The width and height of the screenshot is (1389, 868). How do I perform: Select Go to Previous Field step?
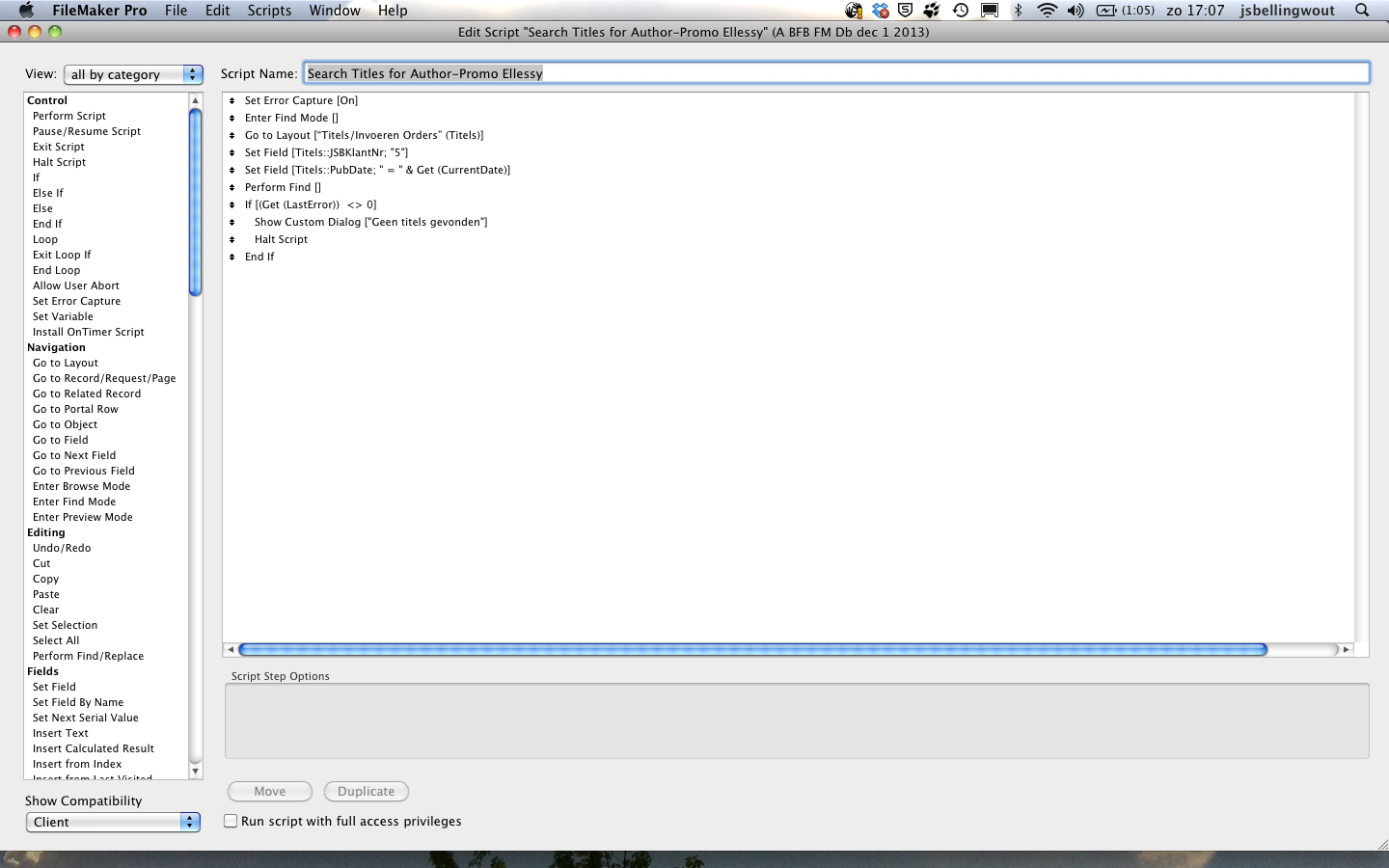click(x=84, y=471)
